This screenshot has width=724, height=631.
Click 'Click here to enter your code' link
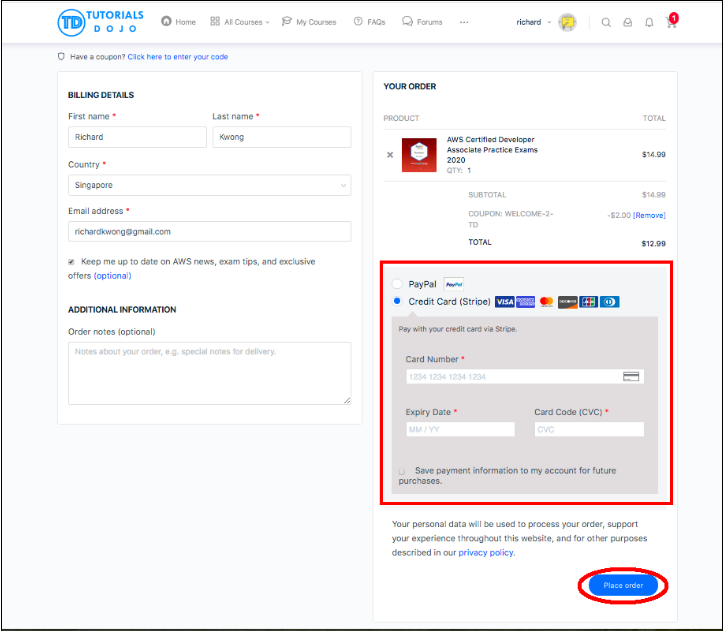tap(178, 57)
